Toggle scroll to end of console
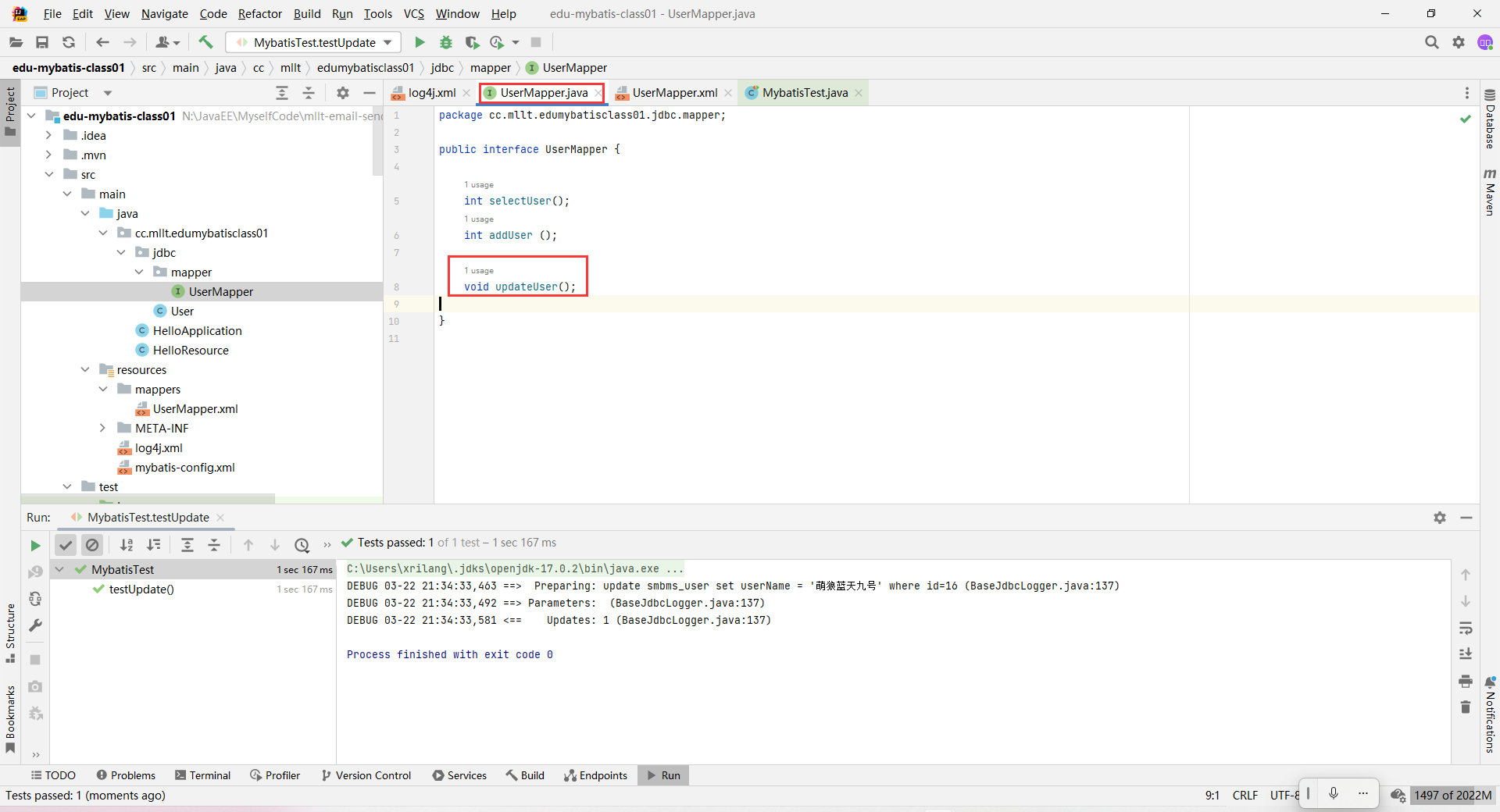Screen dimensions: 1500x812 (1466, 654)
